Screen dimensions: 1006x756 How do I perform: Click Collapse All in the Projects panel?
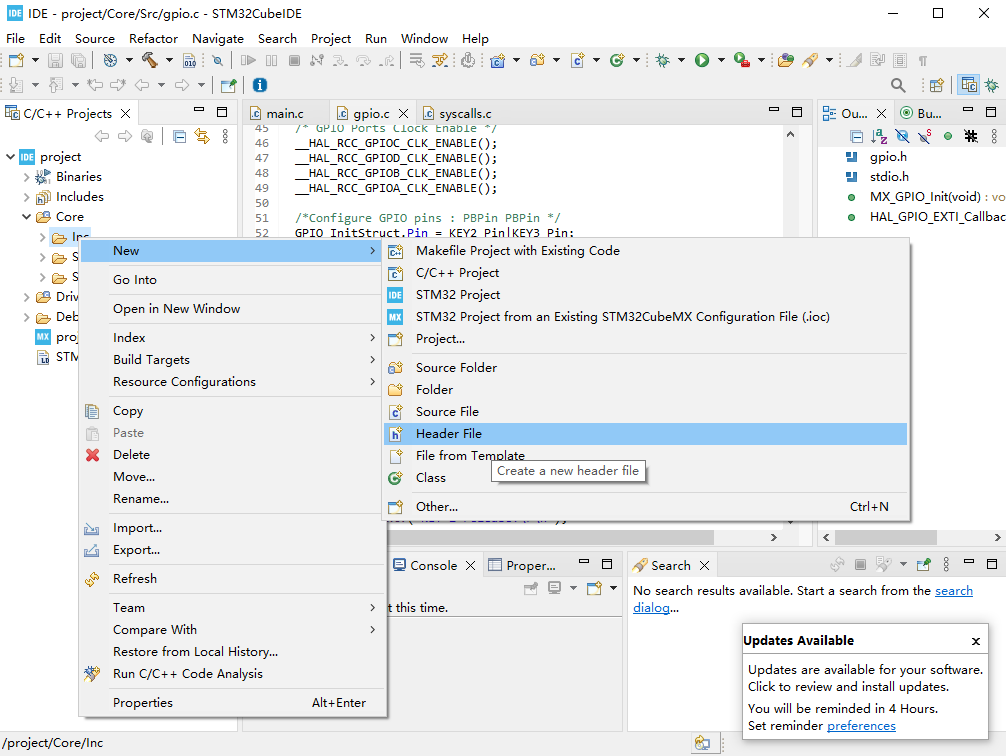tap(180, 136)
